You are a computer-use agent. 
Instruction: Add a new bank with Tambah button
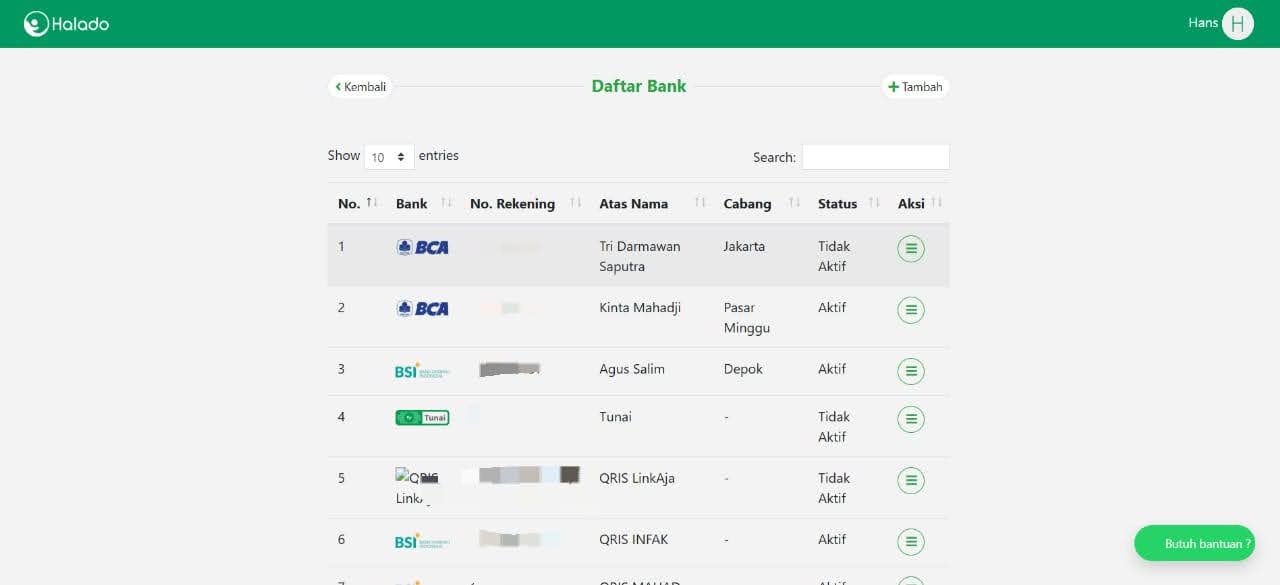pos(915,87)
